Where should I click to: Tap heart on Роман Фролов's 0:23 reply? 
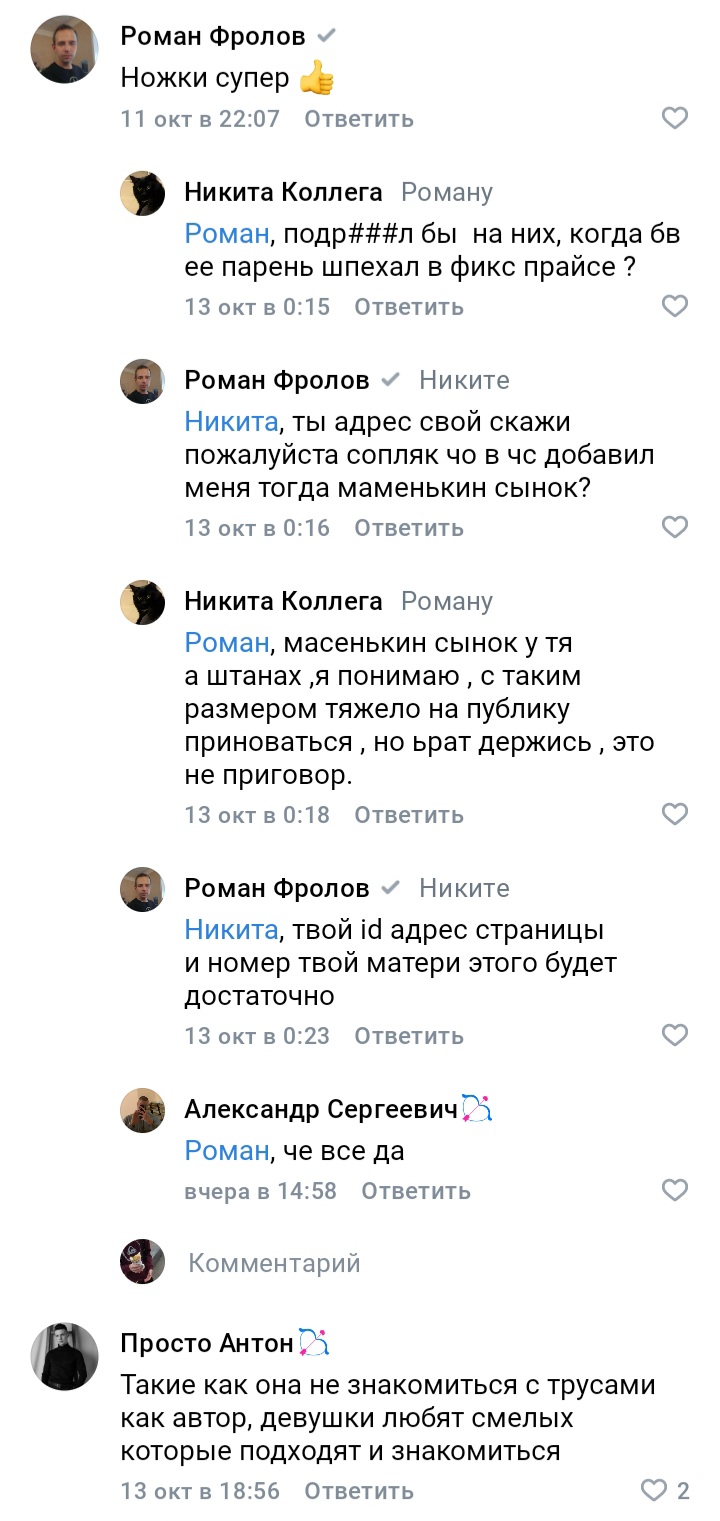click(x=675, y=1035)
